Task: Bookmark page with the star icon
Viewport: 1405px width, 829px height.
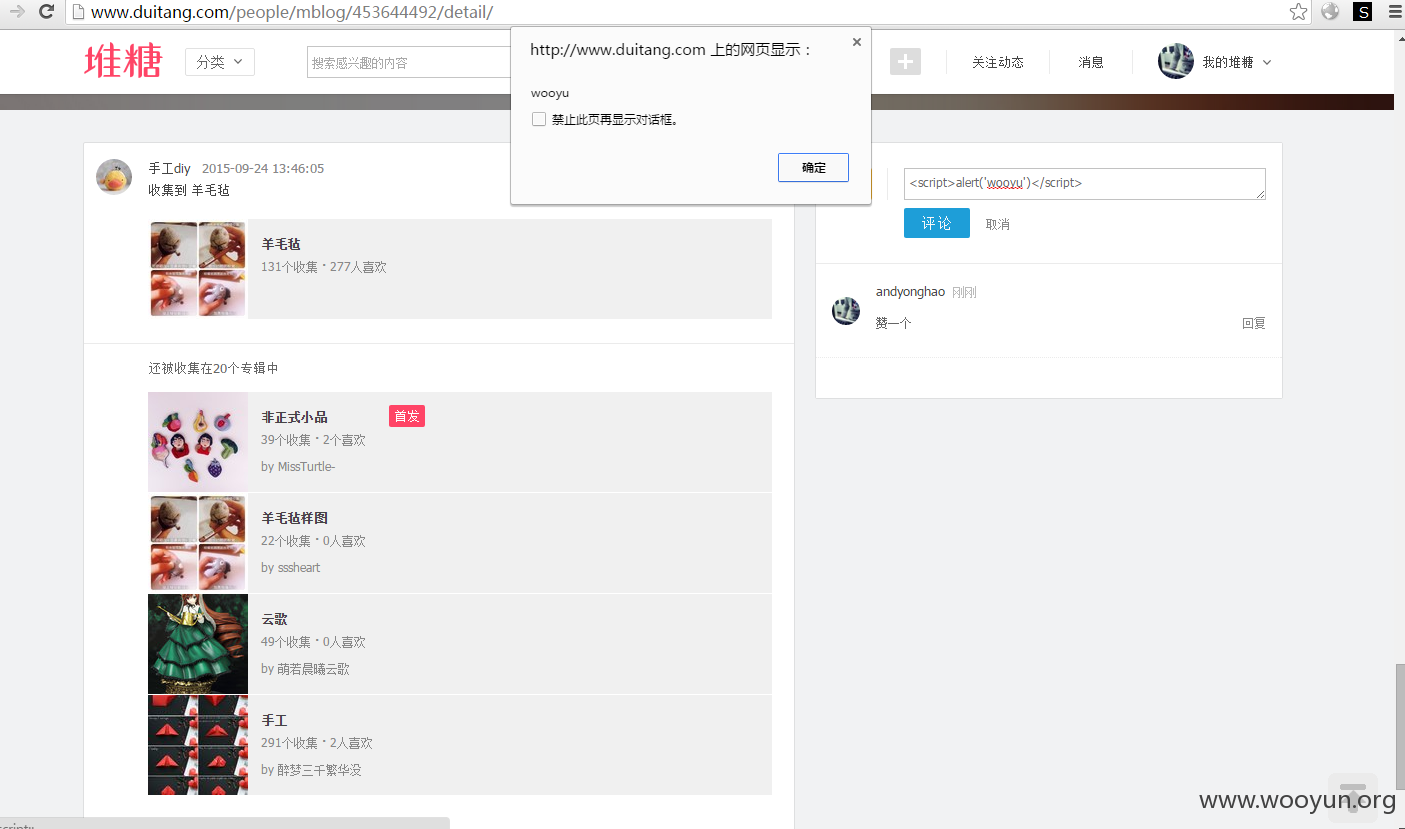Action: (1298, 12)
